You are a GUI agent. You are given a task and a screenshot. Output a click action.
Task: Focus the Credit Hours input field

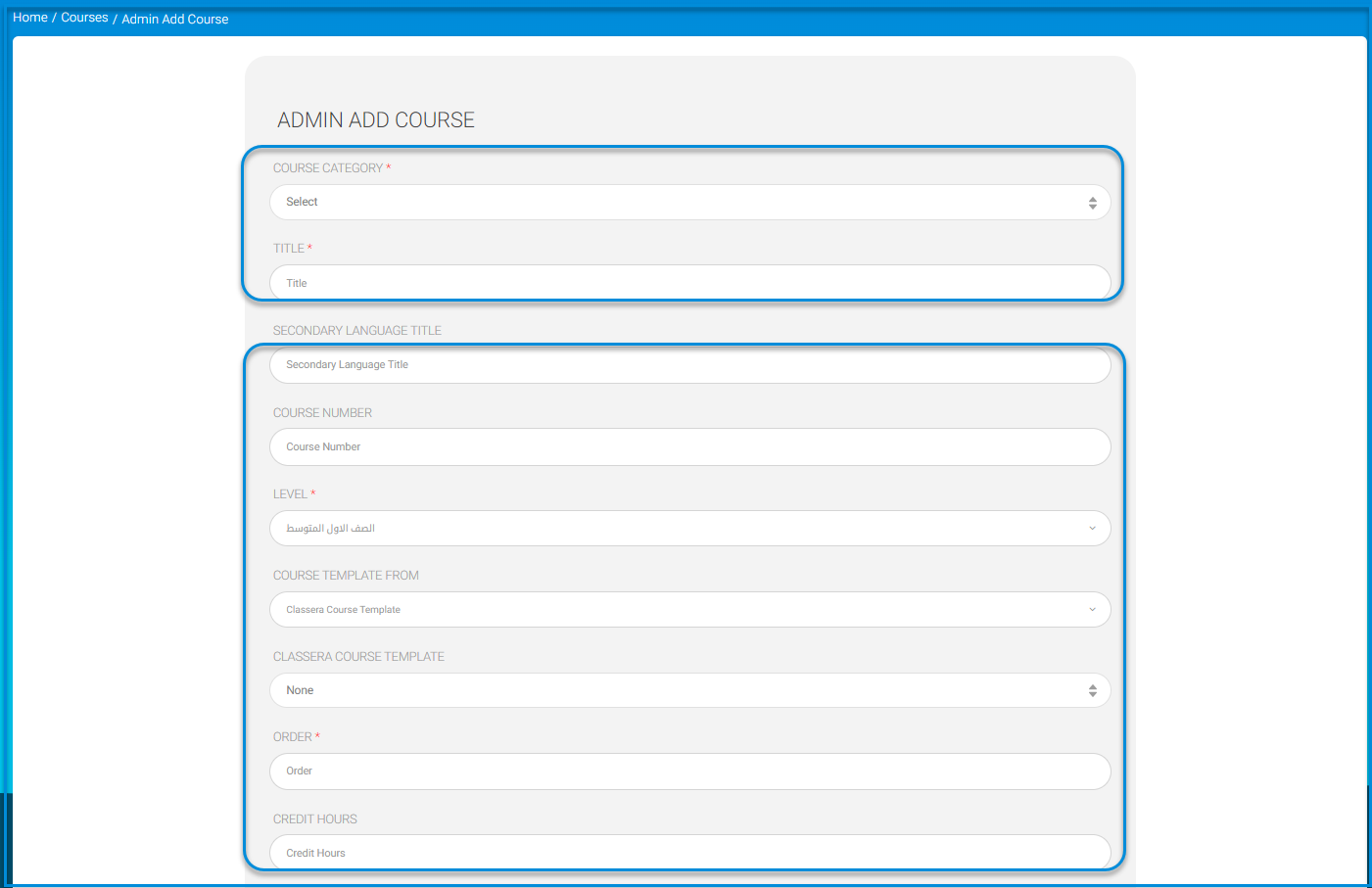[x=690, y=853]
